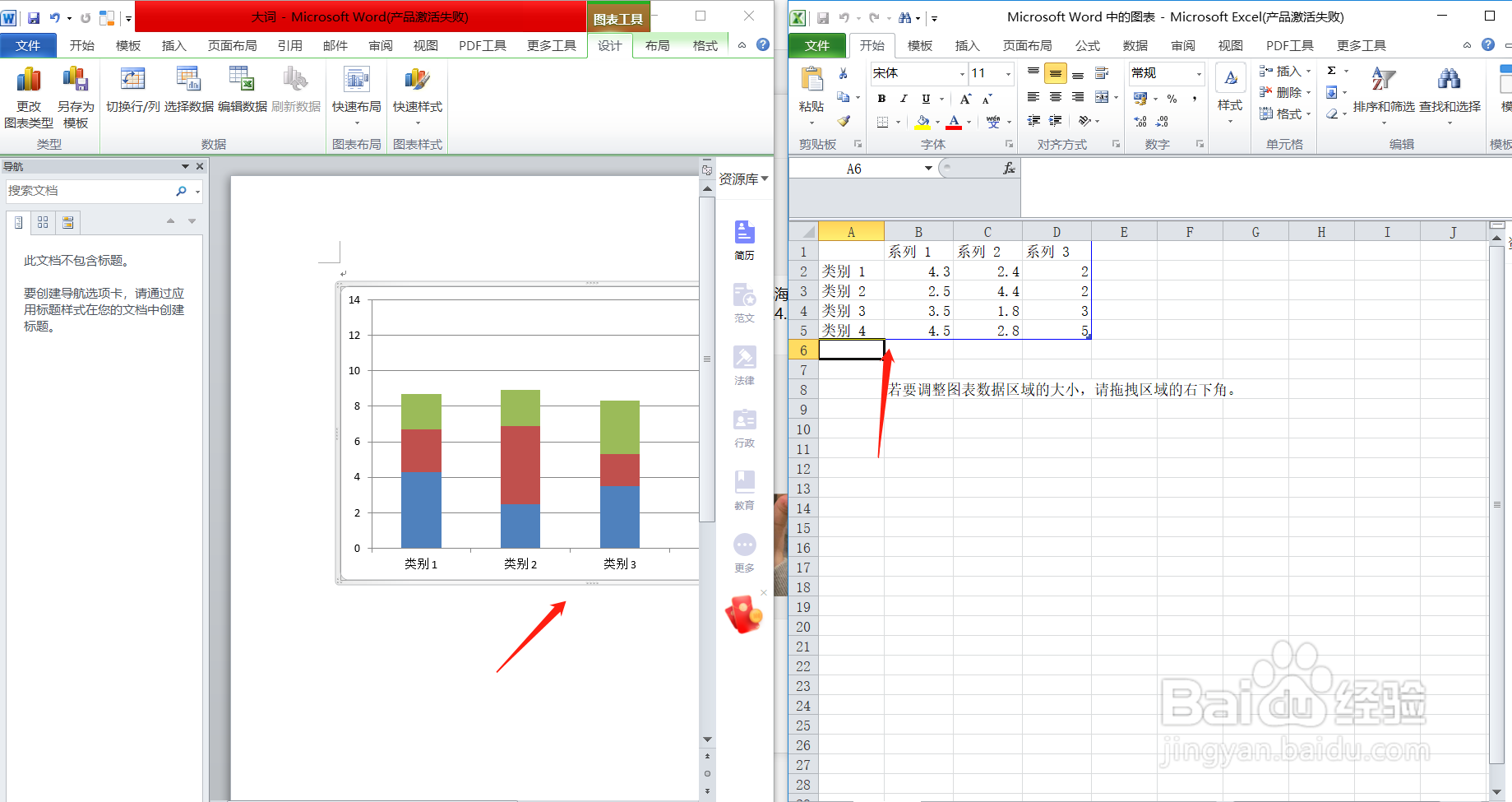Click decrease font size icon in Excel
The image size is (1512, 802).
click(x=987, y=99)
